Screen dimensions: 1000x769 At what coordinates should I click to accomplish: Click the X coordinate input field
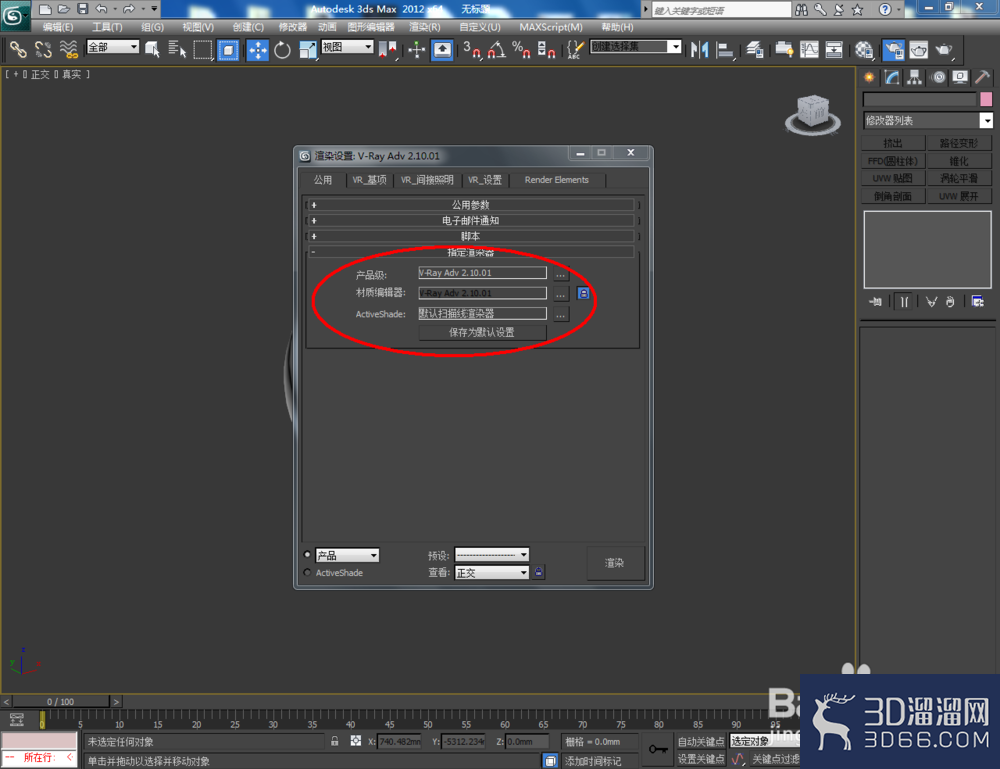coord(399,742)
